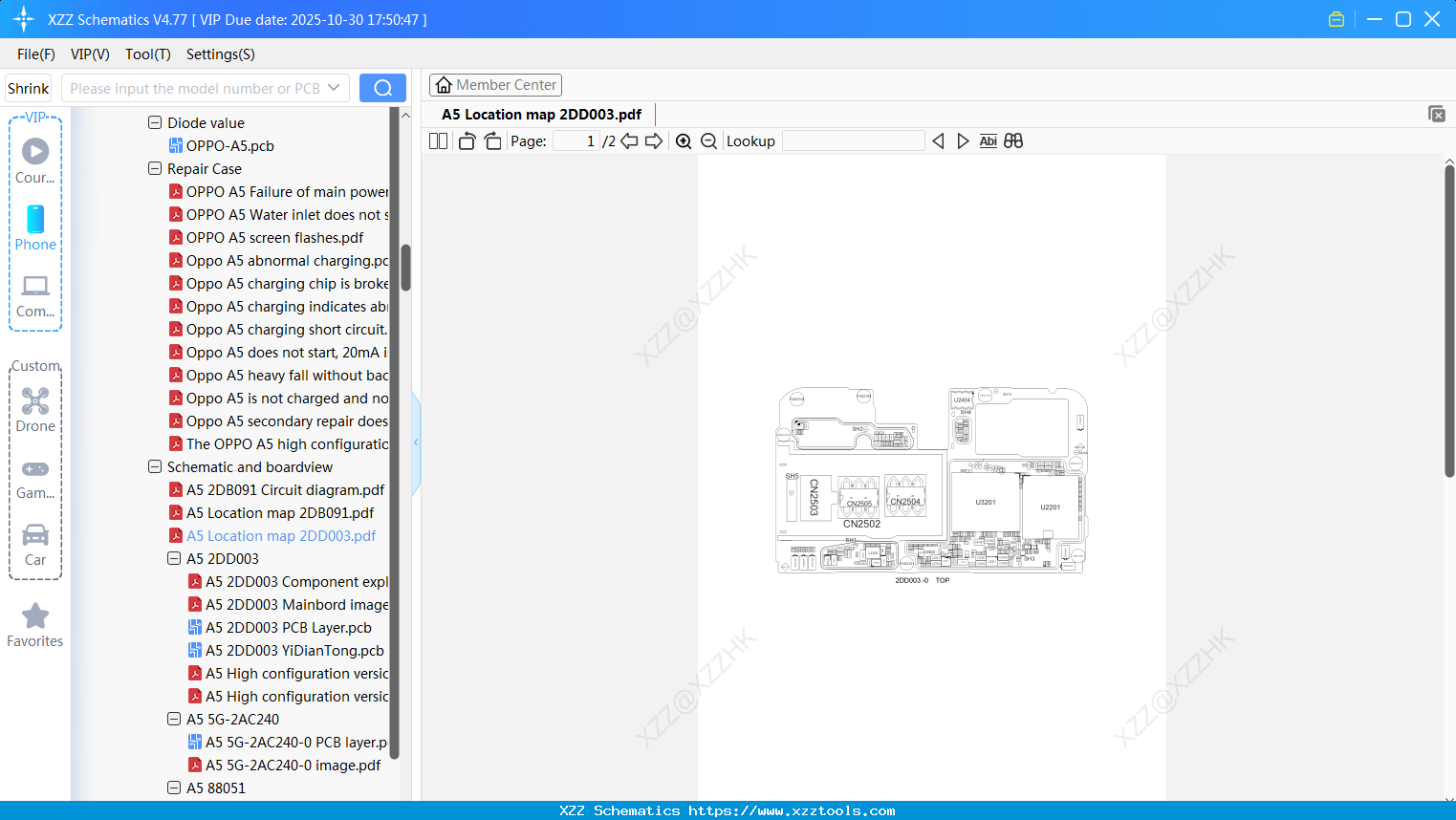Open the File(F) menu
The height and width of the screenshot is (820, 1456).
tap(36, 54)
